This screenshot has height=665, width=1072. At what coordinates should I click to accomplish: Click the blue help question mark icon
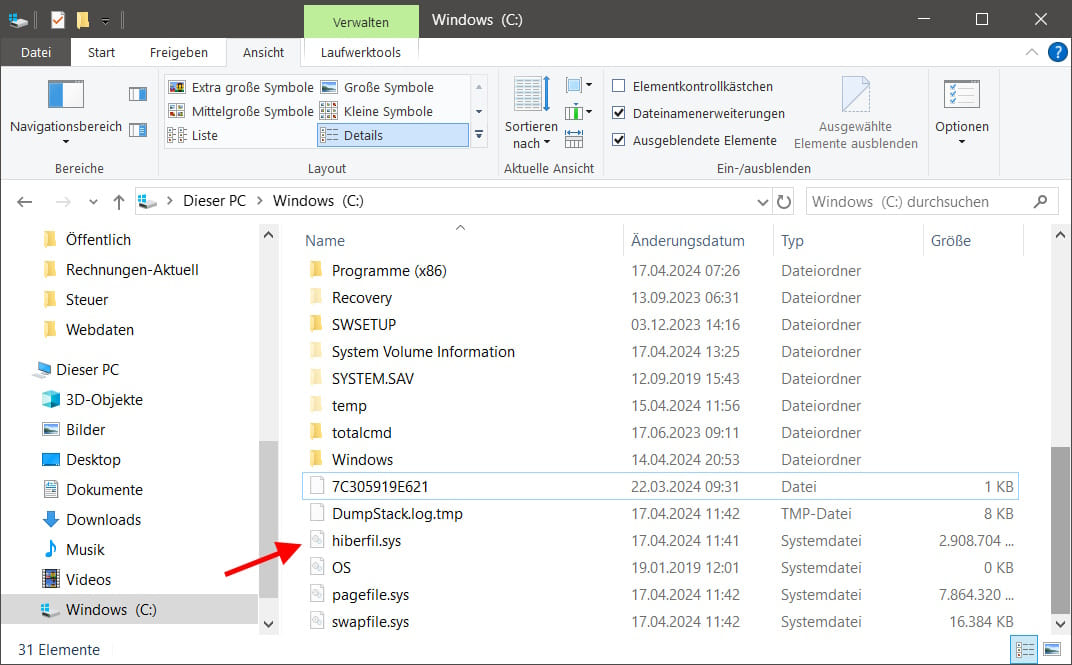click(x=1056, y=52)
